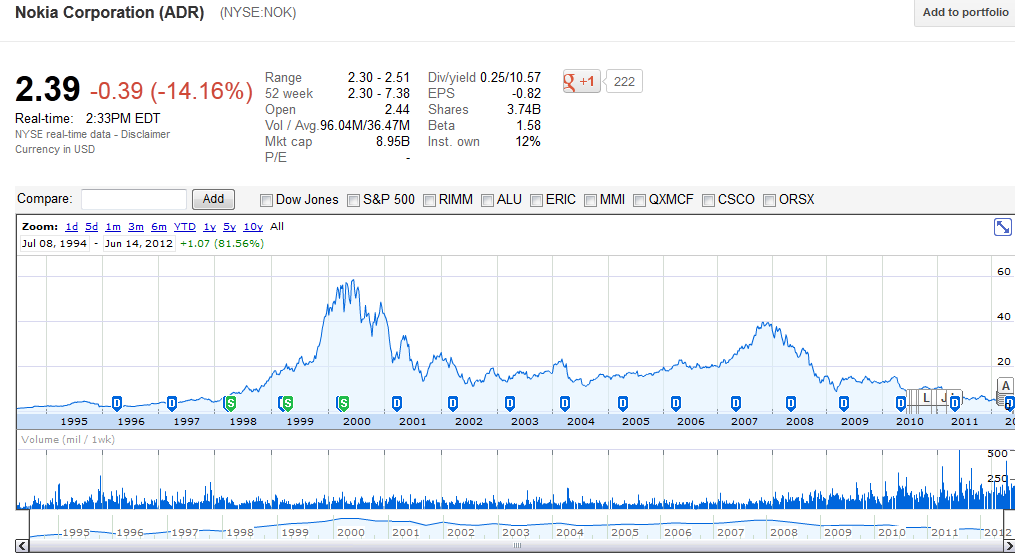Image resolution: width=1015 pixels, height=553 pixels.
Task: Click Add to portfolio button
Action: tap(965, 12)
